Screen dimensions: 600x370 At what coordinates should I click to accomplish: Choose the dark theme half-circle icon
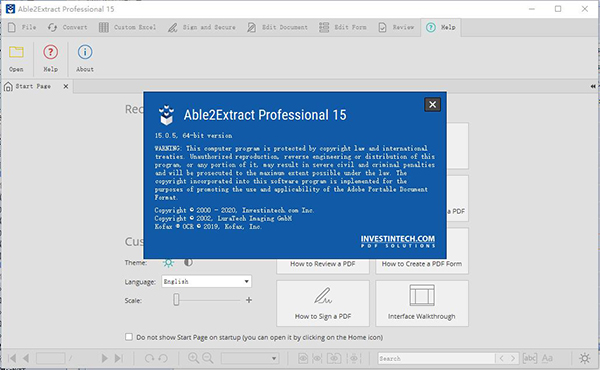click(x=188, y=262)
